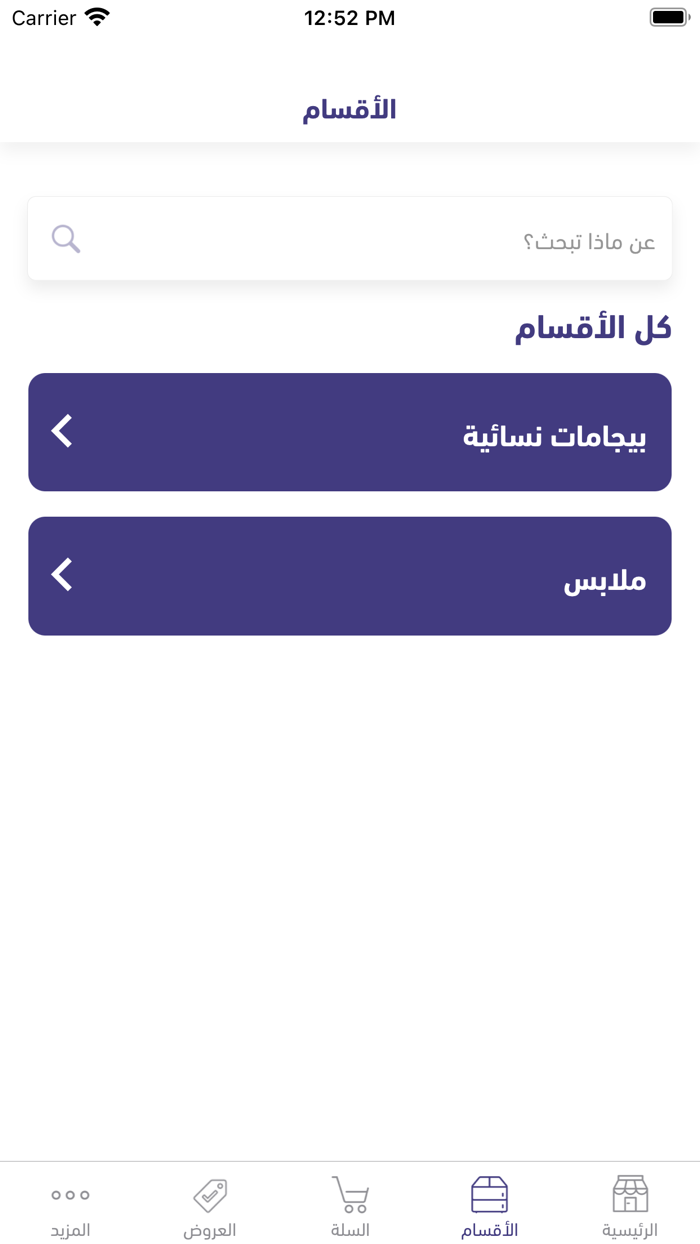This screenshot has width=700, height=1244.
Task: Tap the three-dots more icon
Action: [70, 1194]
